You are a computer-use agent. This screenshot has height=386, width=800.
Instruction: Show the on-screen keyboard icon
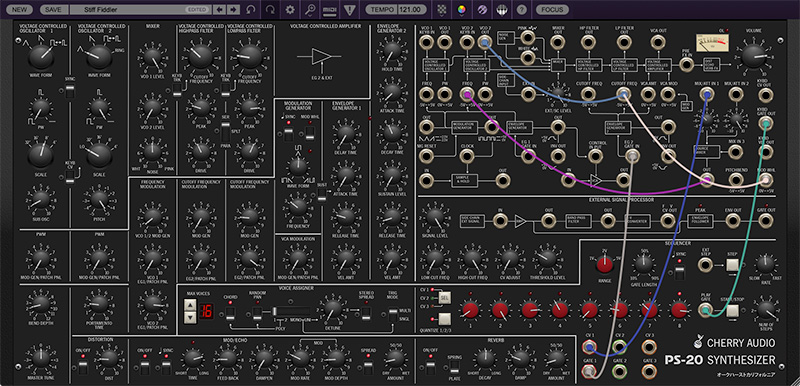pos(502,9)
